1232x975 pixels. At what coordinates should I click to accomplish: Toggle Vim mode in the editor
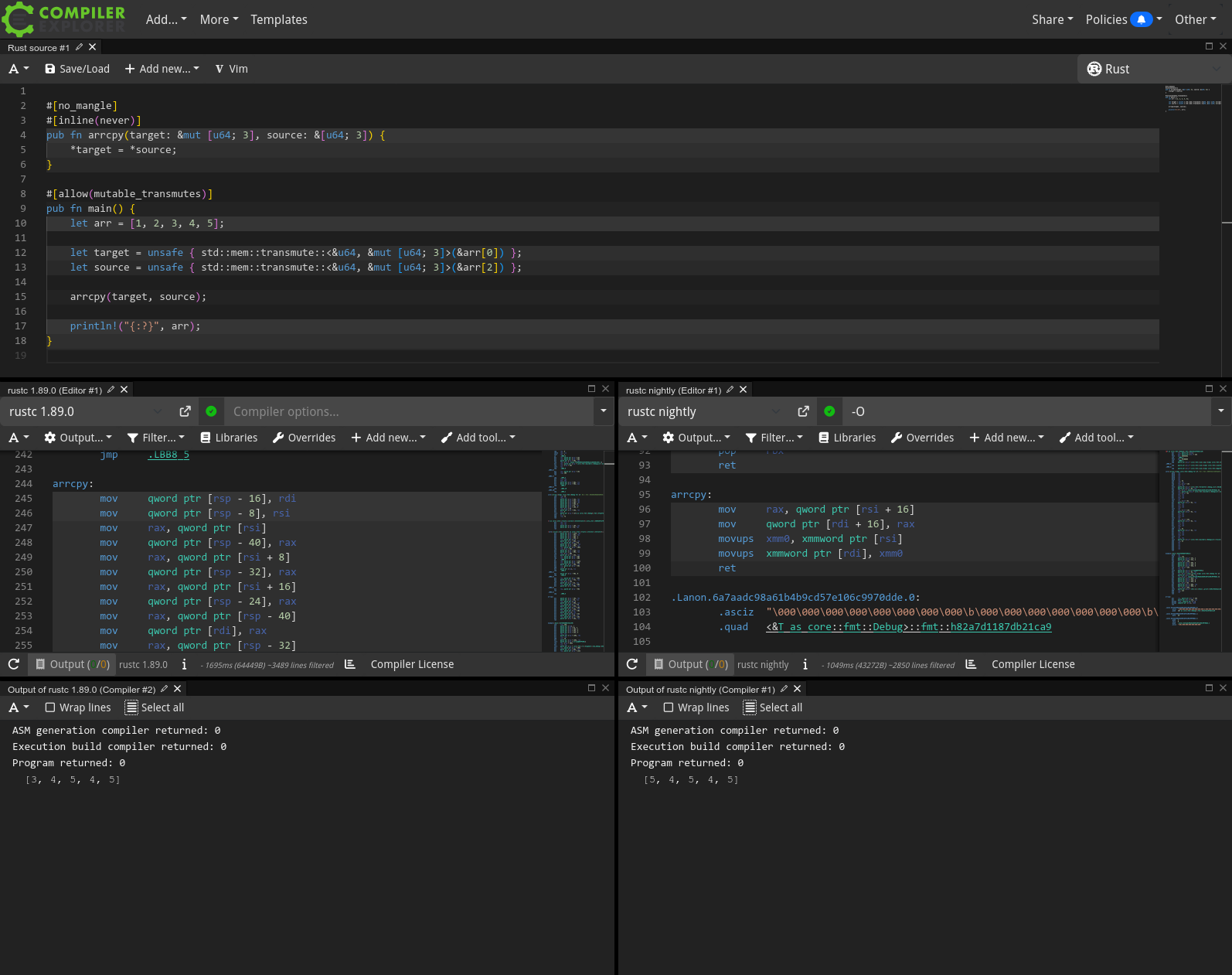pos(231,69)
